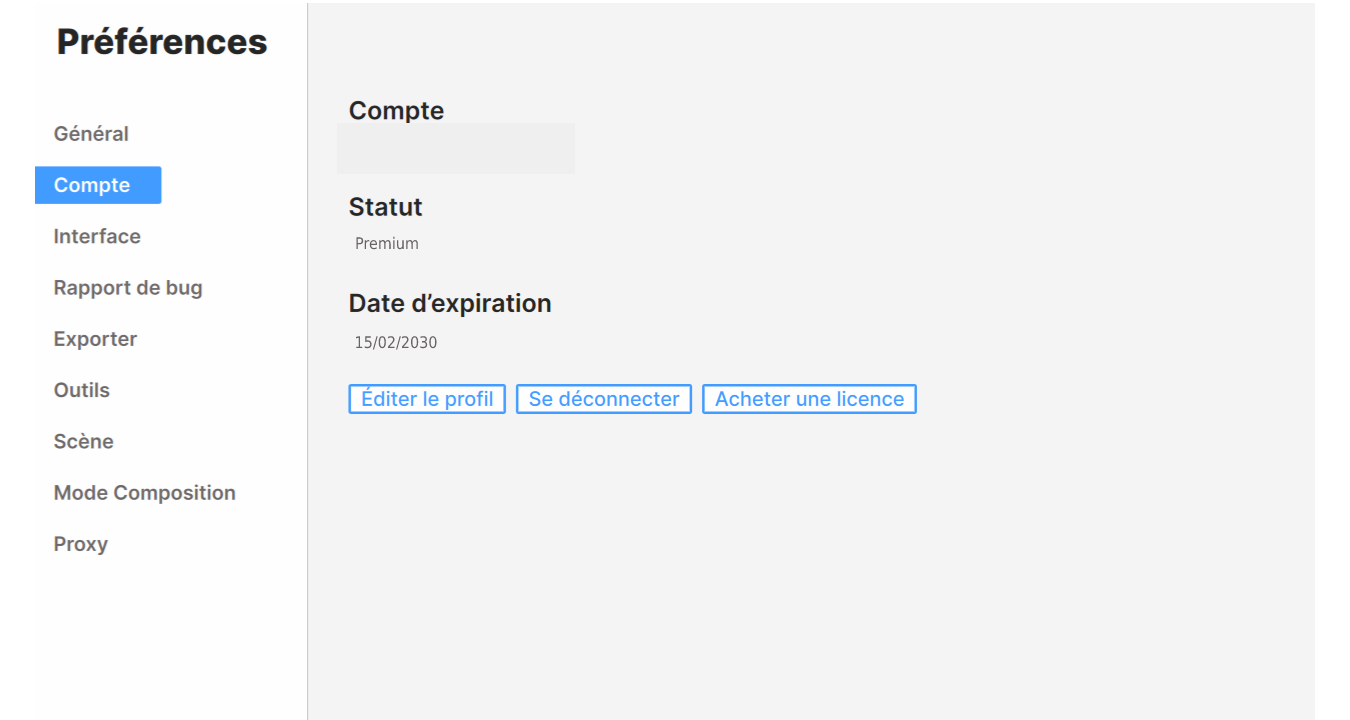Click the 15/02/2030 expiration date value
This screenshot has height=720, width=1350.
(396, 343)
